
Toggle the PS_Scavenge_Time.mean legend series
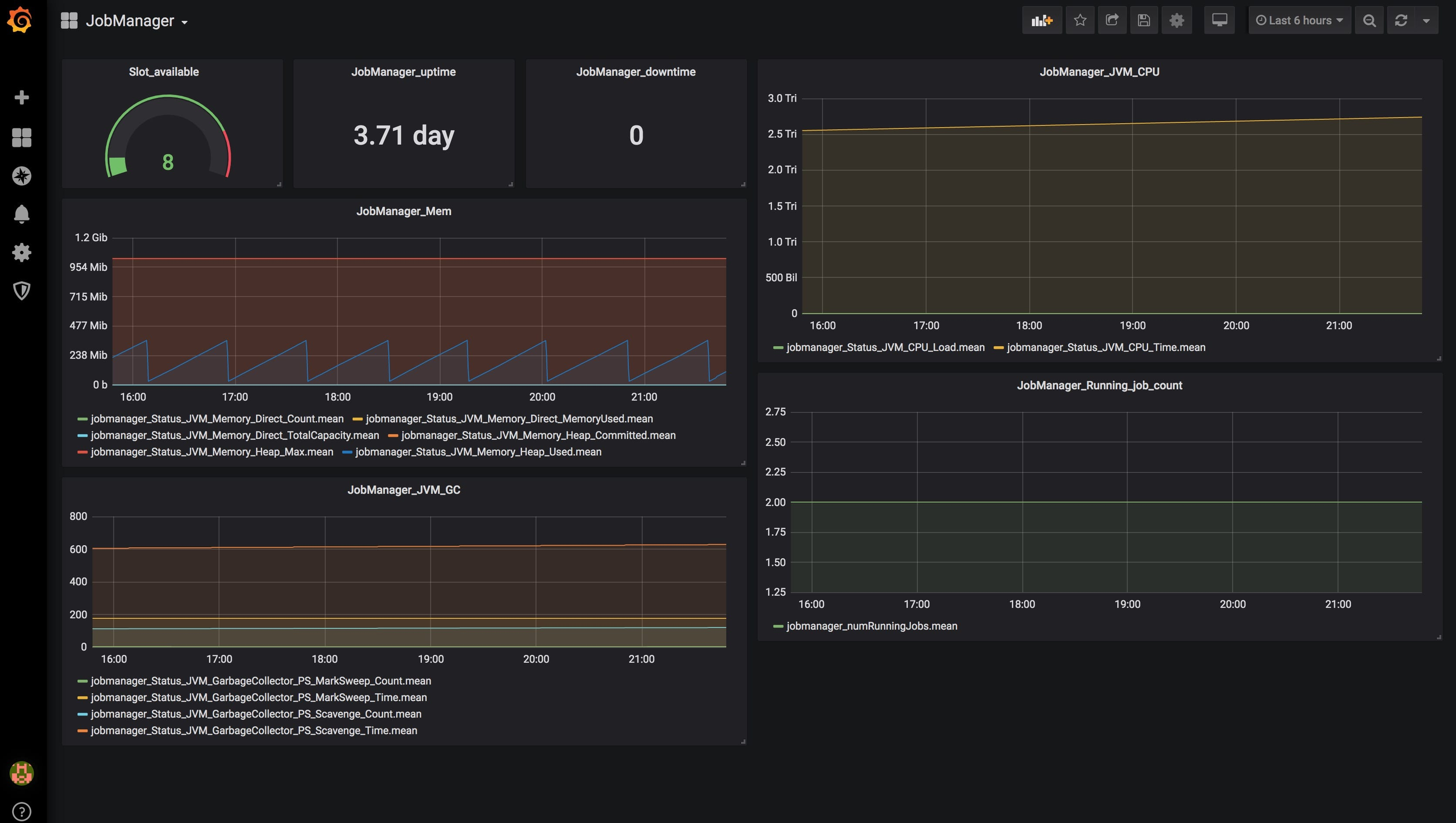254,731
